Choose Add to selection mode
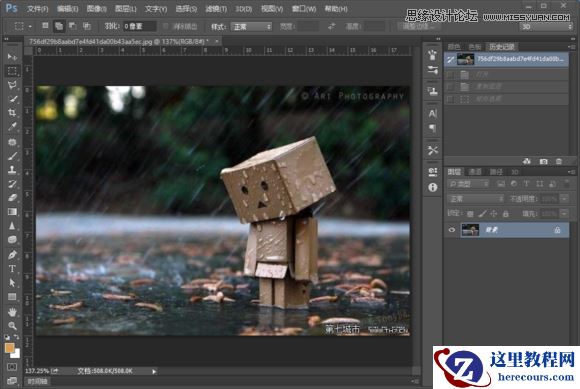 click(x=59, y=26)
